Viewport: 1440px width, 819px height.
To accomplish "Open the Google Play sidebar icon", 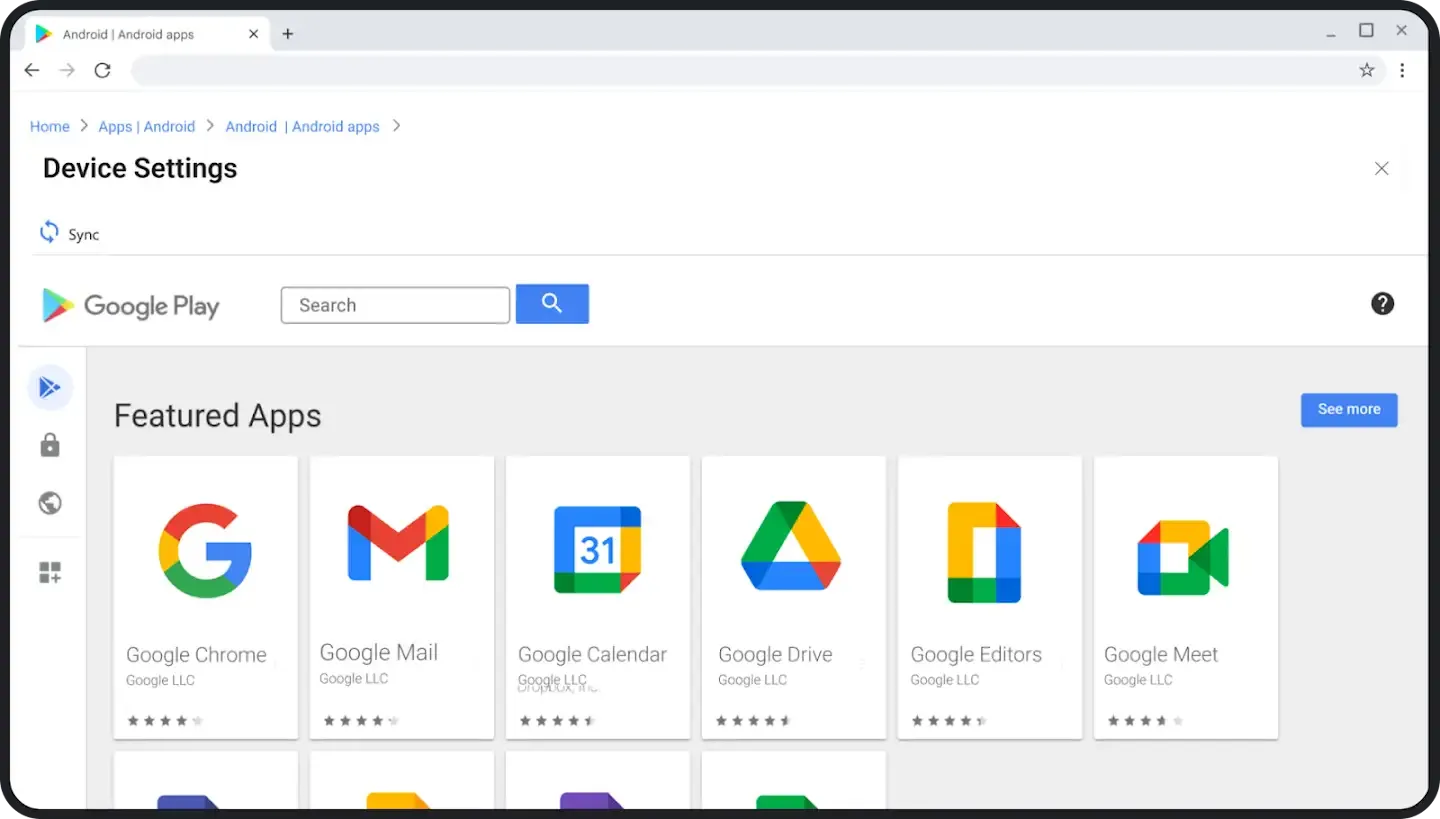I will click(x=50, y=387).
